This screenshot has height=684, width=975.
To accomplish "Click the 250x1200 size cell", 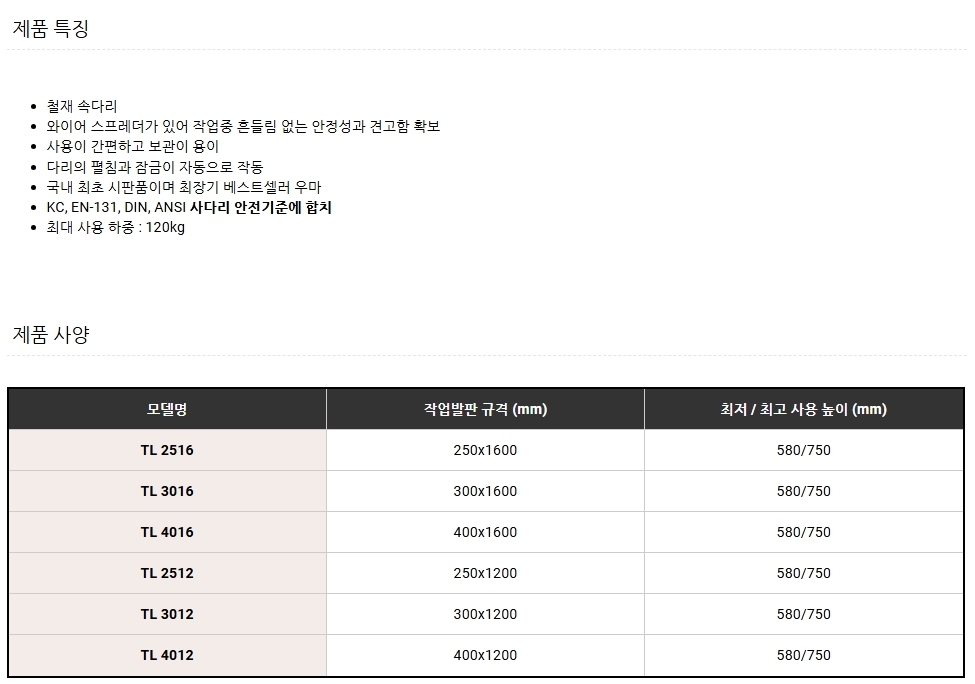I will click(x=485, y=573).
